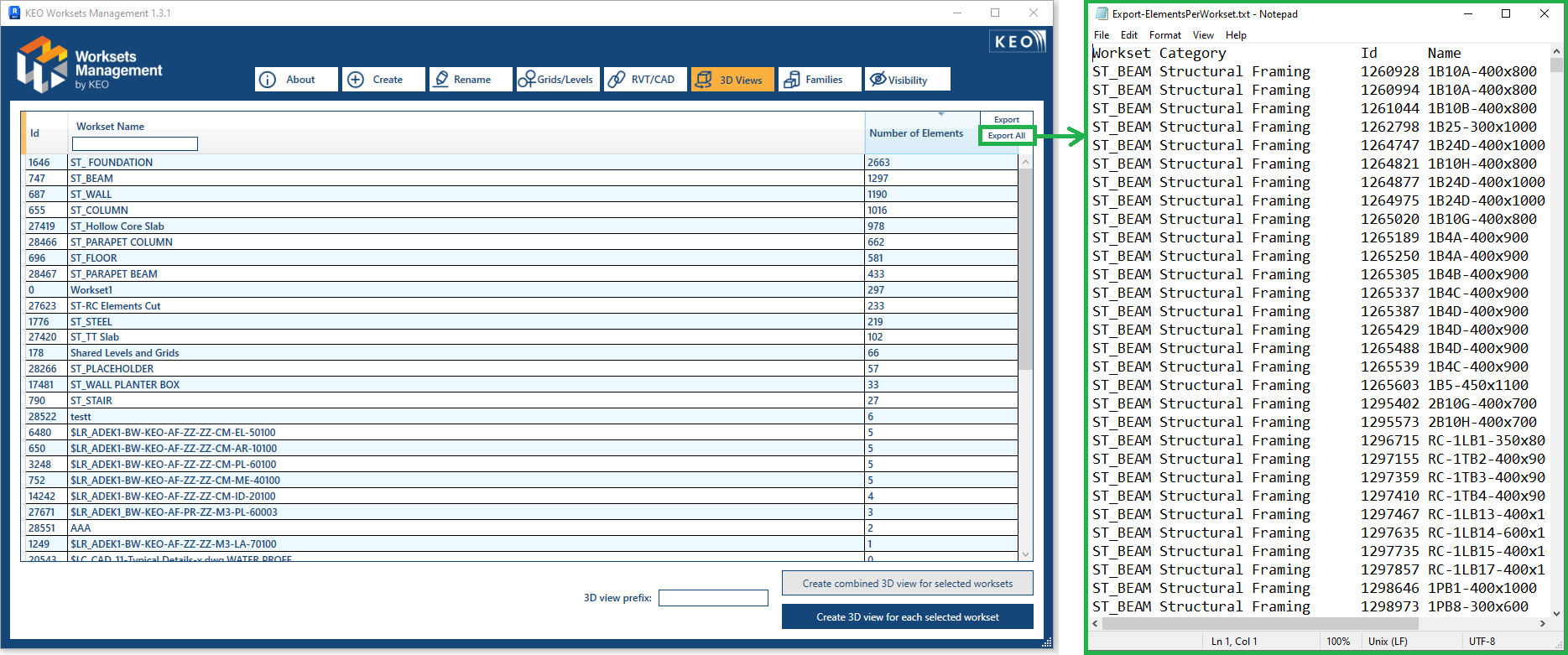Image resolution: width=1568 pixels, height=655 pixels.
Task: Open the Notepad File menu
Action: pyautogui.click(x=1102, y=35)
